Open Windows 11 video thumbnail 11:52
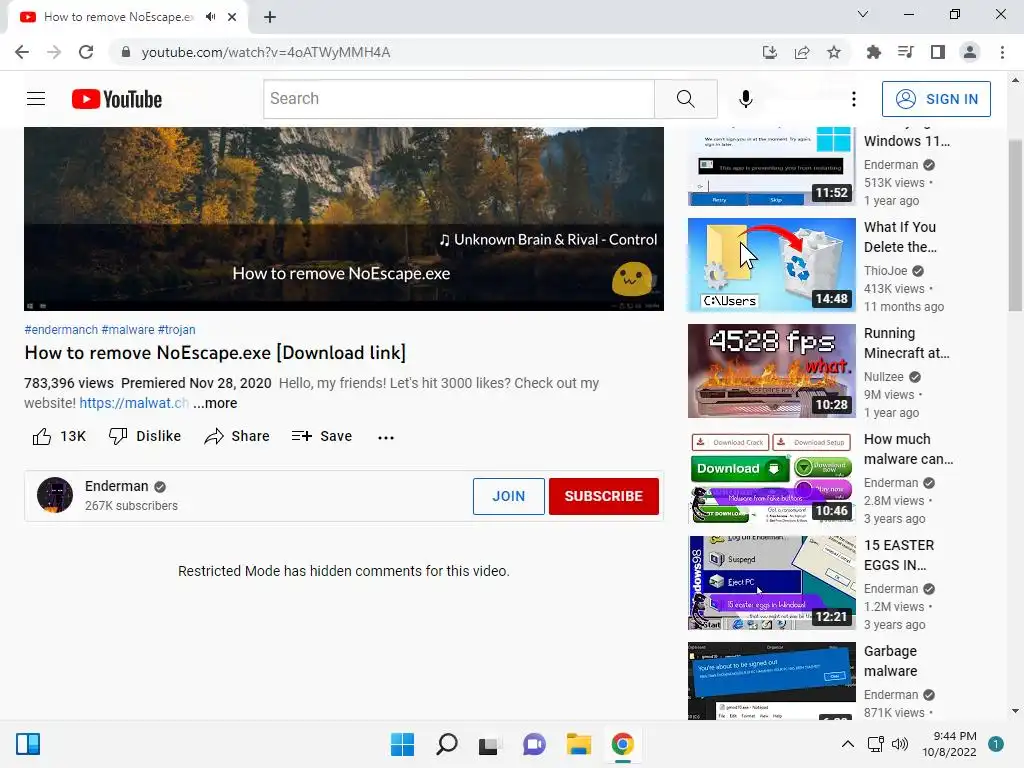 coord(771,166)
